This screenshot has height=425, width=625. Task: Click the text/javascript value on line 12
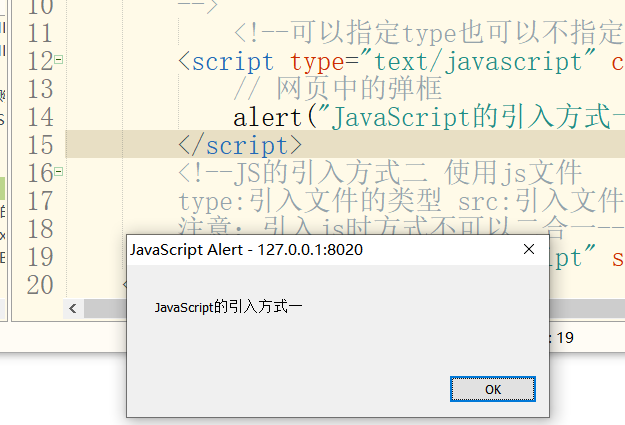tap(478, 62)
